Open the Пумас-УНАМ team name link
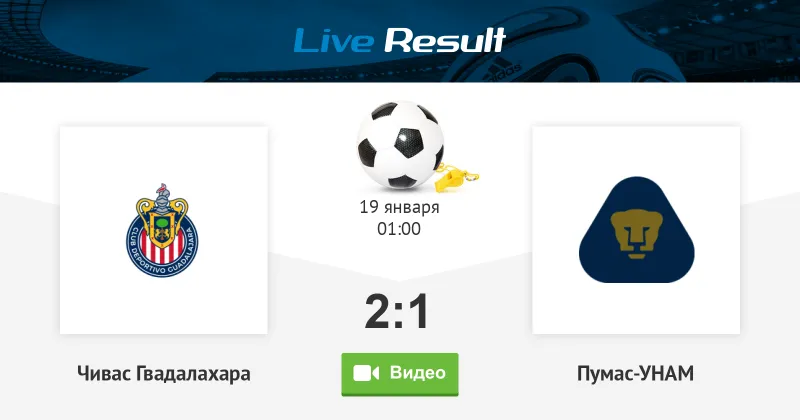800x420 pixels. pyautogui.click(x=635, y=374)
